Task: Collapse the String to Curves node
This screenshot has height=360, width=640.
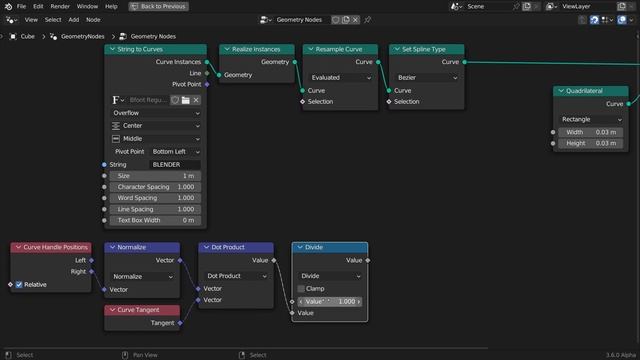Action: [x=112, y=49]
